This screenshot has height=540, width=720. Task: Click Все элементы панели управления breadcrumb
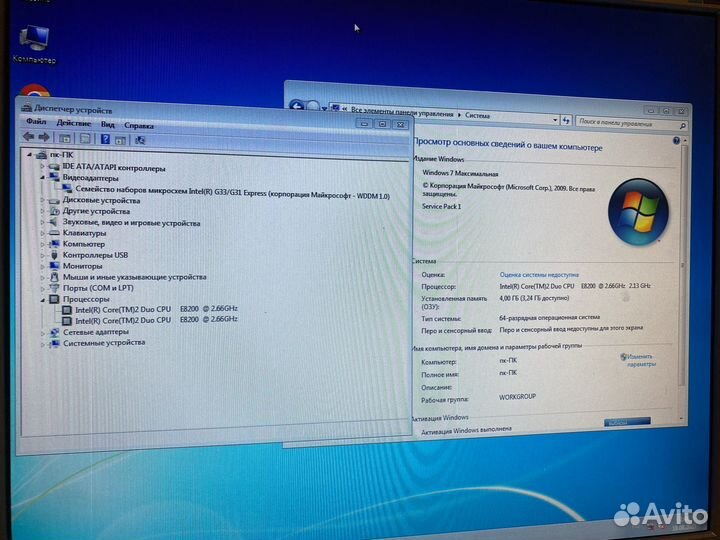click(x=402, y=112)
